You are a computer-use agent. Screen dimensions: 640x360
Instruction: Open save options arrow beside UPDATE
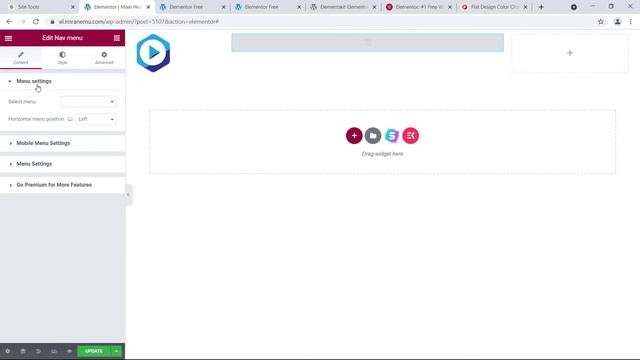point(116,351)
